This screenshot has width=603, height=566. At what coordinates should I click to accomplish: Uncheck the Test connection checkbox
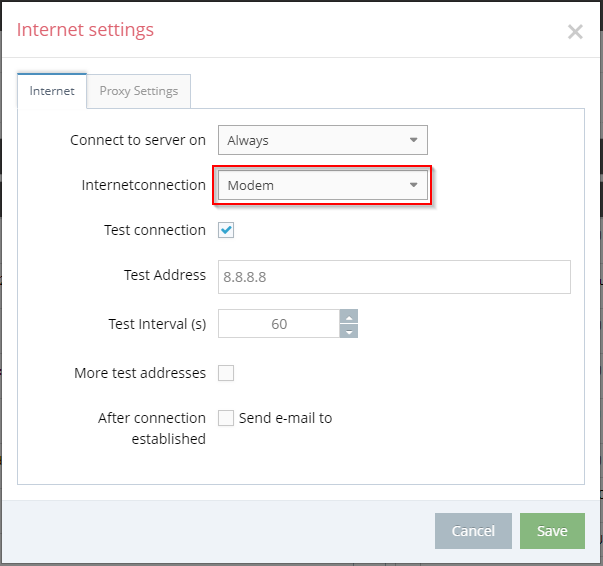click(x=226, y=230)
